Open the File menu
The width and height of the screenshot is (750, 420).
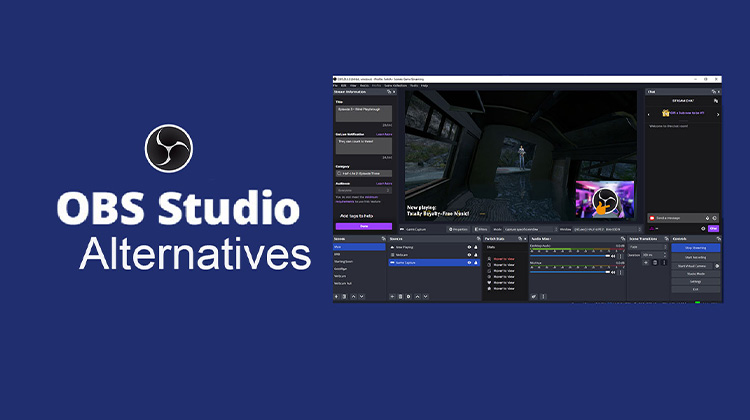pyautogui.click(x=335, y=86)
